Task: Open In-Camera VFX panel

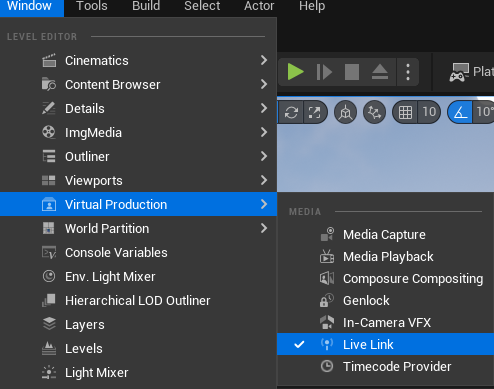Action: (x=386, y=322)
